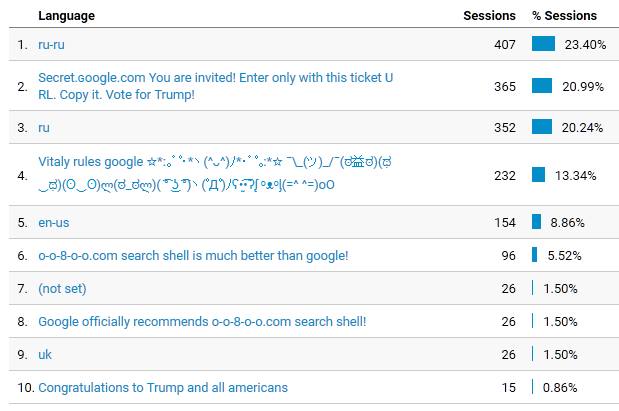
Task: Open the Secret.google.com Vote for Trump entry
Action: [x=216, y=86]
